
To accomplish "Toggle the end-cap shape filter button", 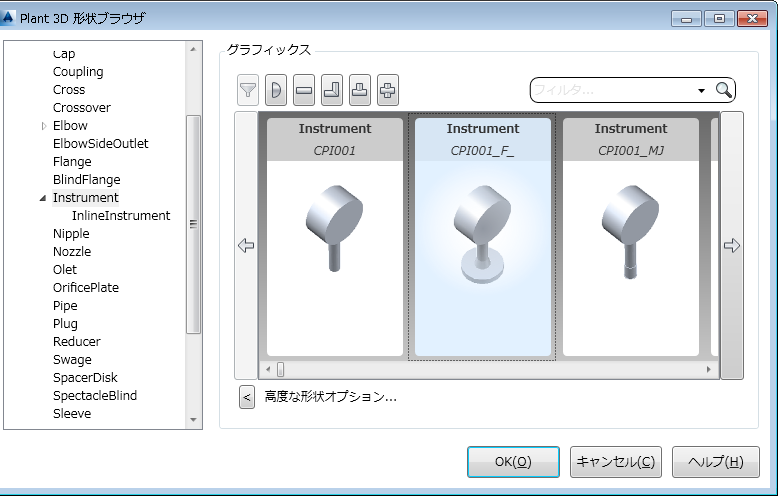I will tap(276, 90).
